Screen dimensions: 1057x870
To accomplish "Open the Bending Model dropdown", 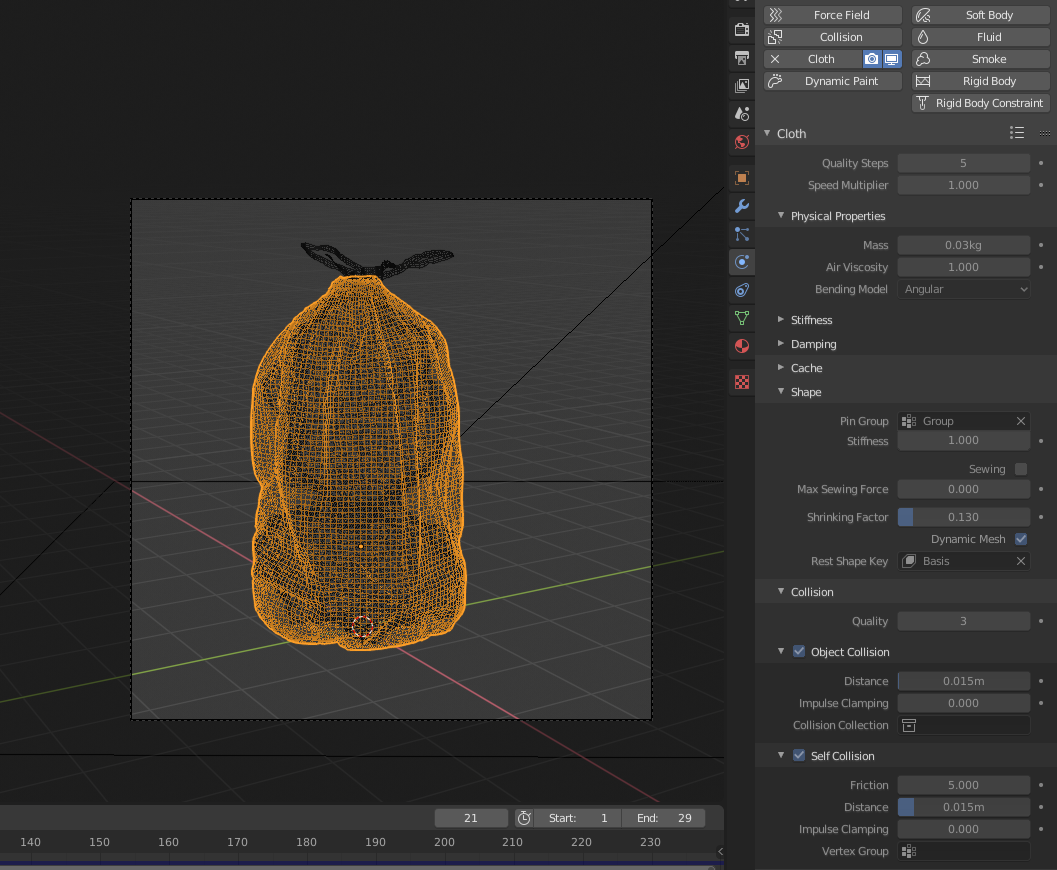I will pyautogui.click(x=963, y=289).
